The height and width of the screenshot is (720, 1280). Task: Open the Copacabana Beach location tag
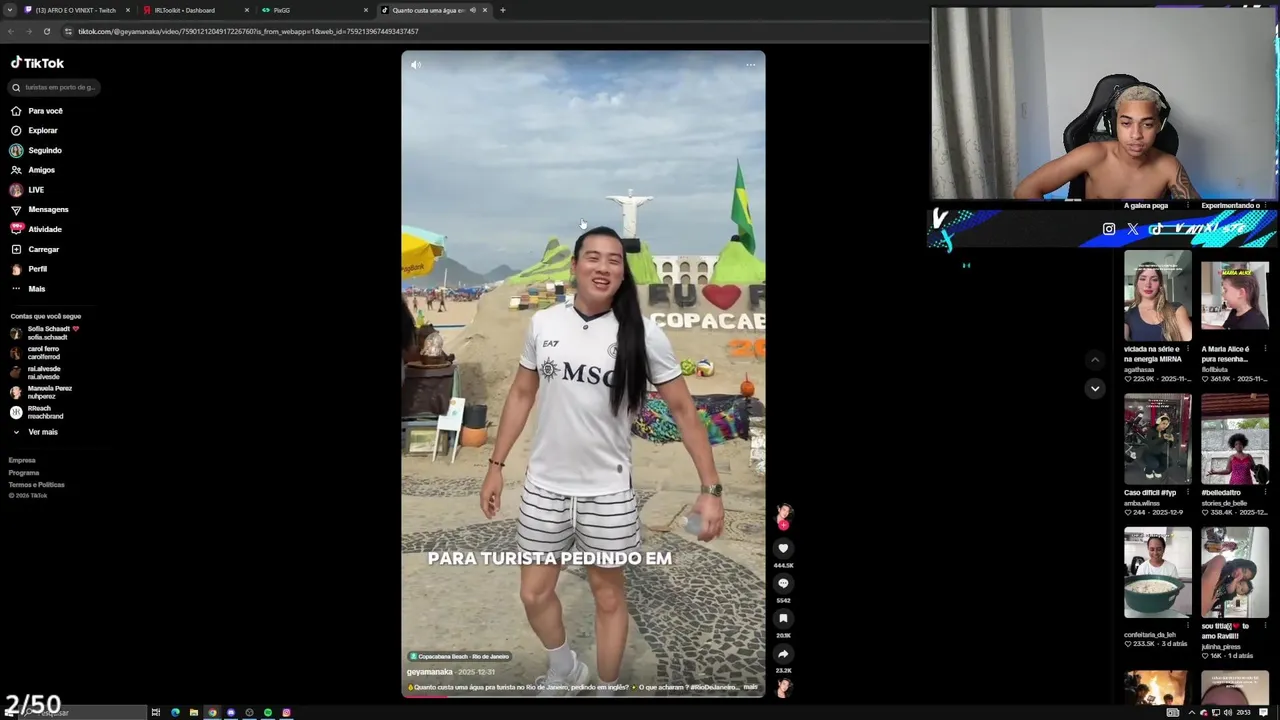click(459, 657)
